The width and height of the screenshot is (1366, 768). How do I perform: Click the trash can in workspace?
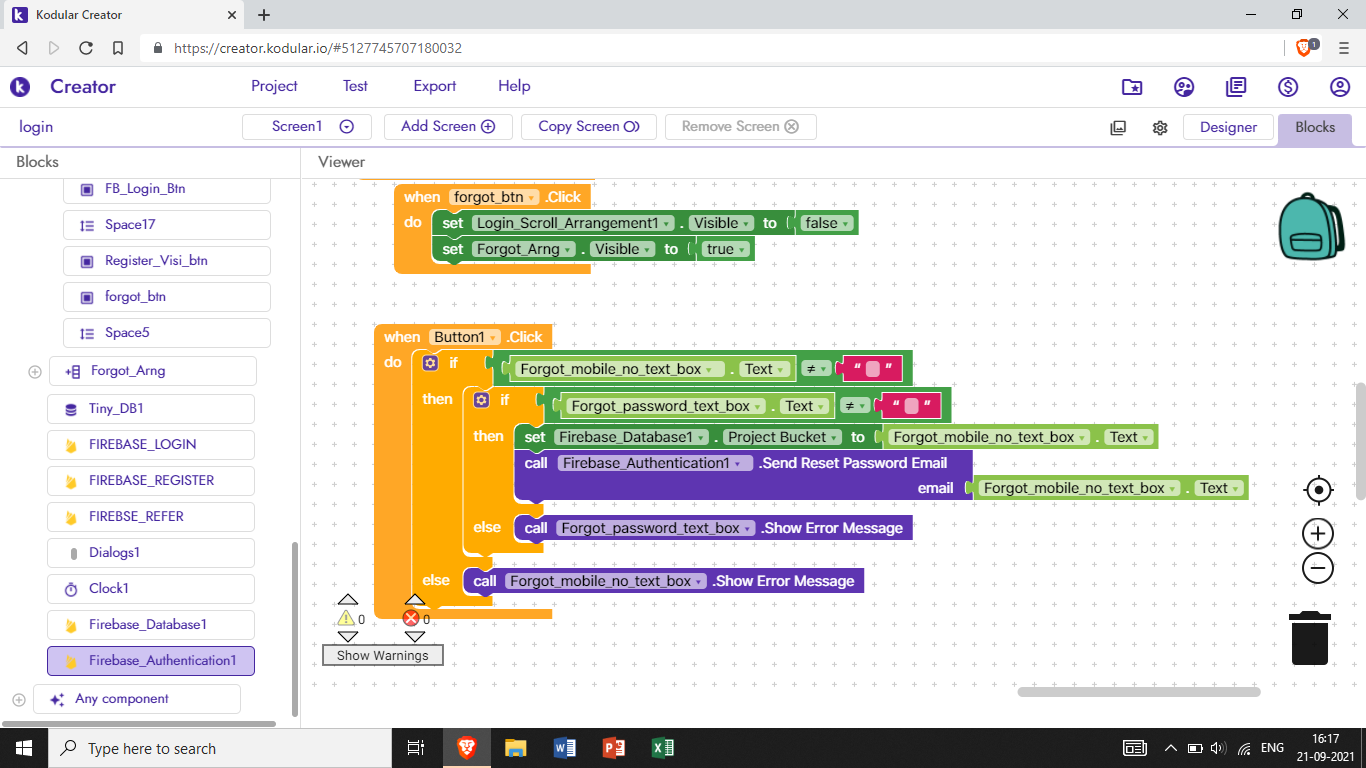point(1309,638)
